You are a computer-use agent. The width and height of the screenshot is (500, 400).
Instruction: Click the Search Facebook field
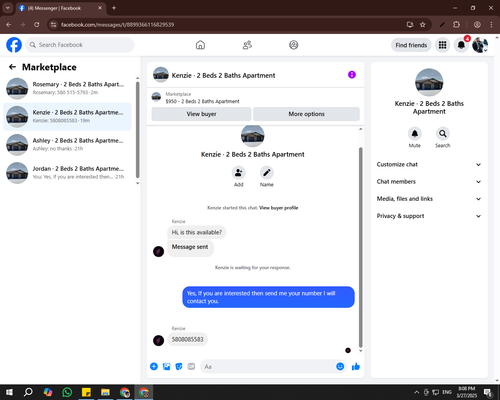[80, 45]
